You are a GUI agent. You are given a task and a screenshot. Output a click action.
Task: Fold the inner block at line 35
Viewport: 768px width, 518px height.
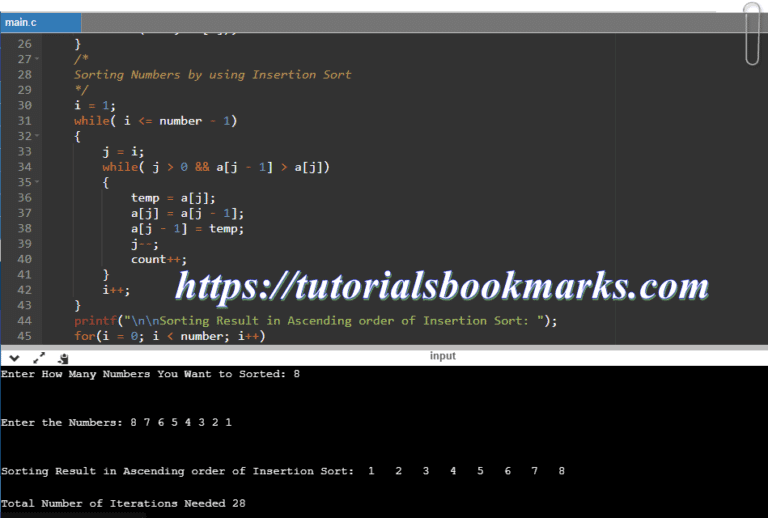point(37,182)
